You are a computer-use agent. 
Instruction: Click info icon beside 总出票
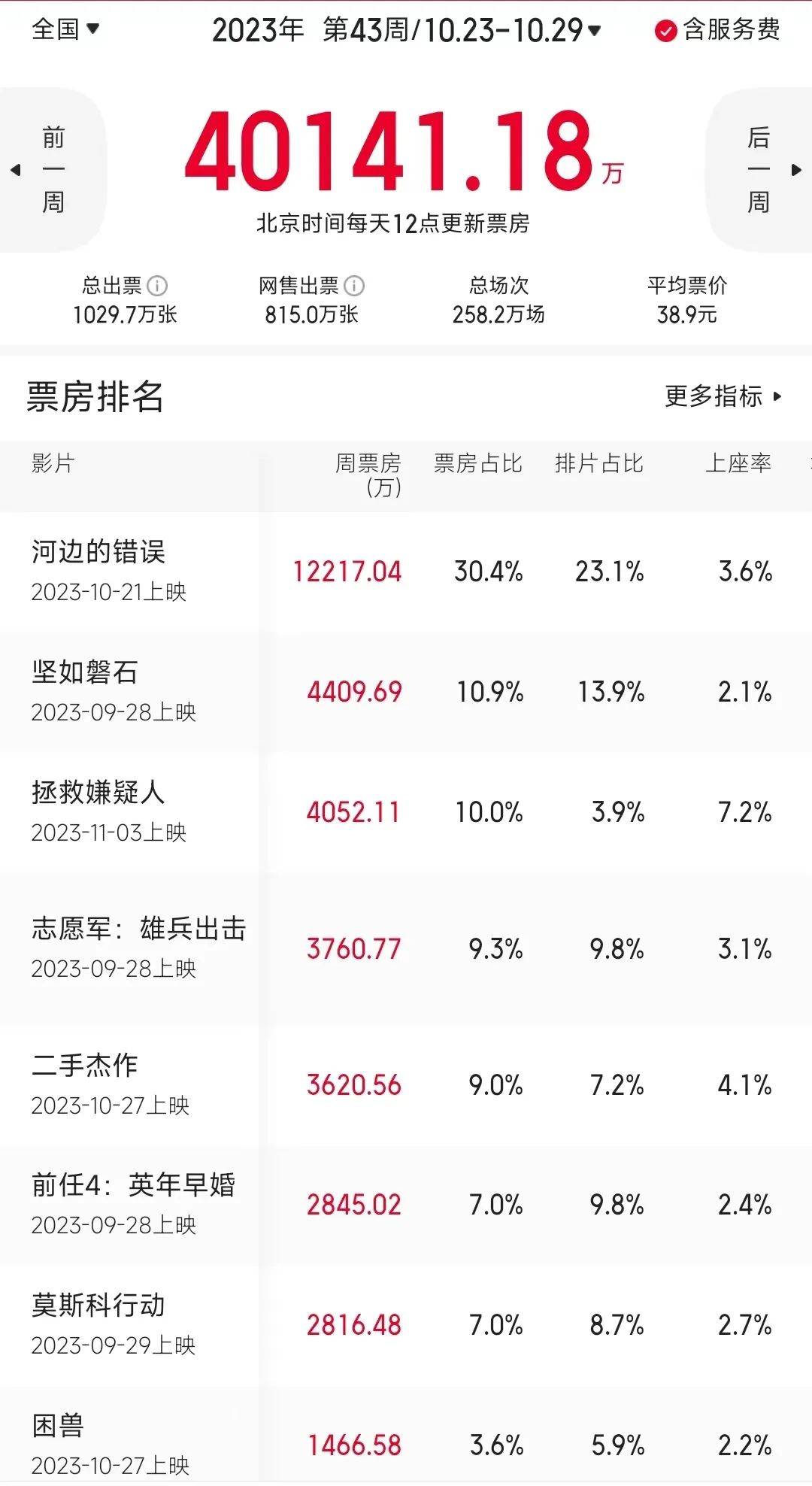tap(157, 286)
